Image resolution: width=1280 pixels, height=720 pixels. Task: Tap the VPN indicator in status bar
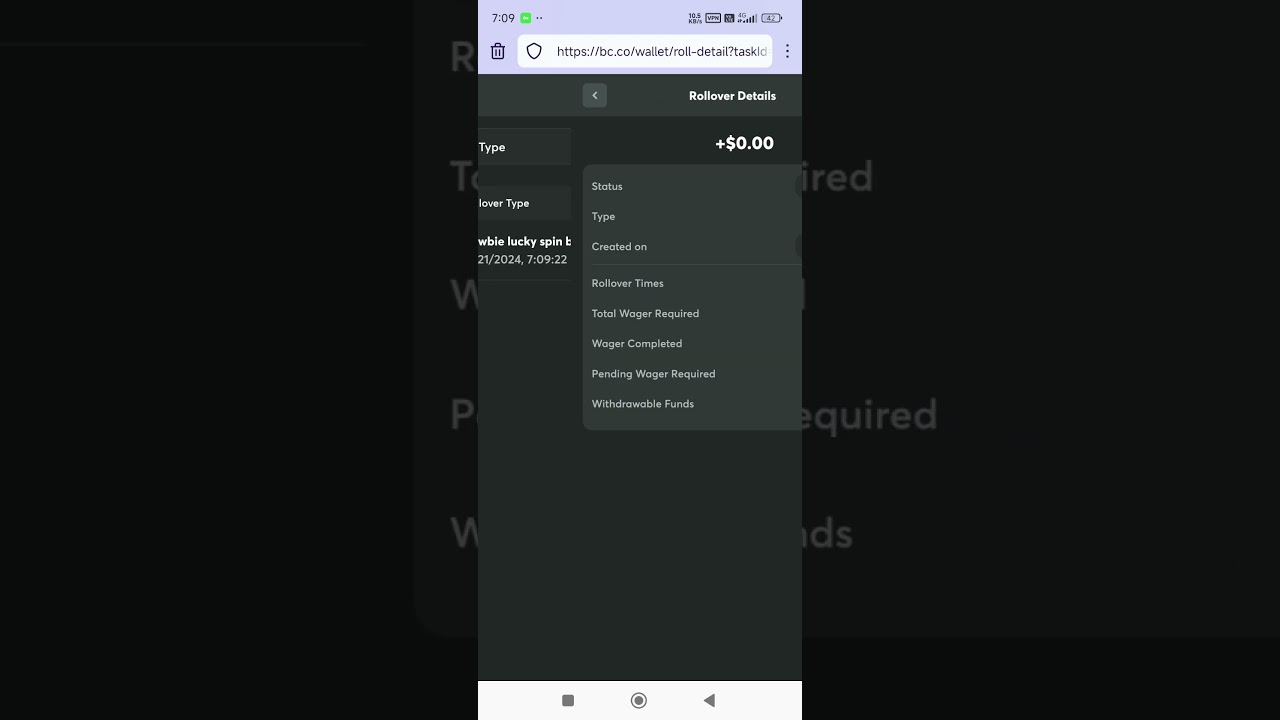713,18
